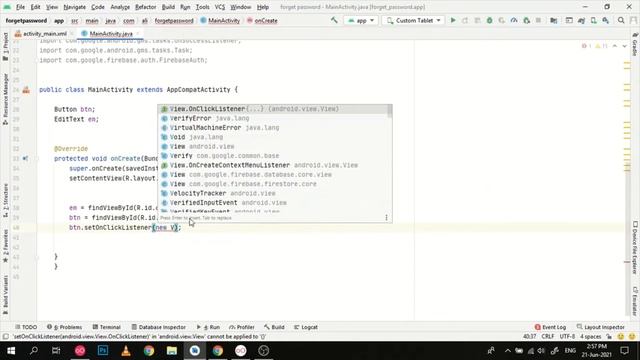Click the class gutter icon beside MainActivity declaration

pyautogui.click(x=26, y=90)
